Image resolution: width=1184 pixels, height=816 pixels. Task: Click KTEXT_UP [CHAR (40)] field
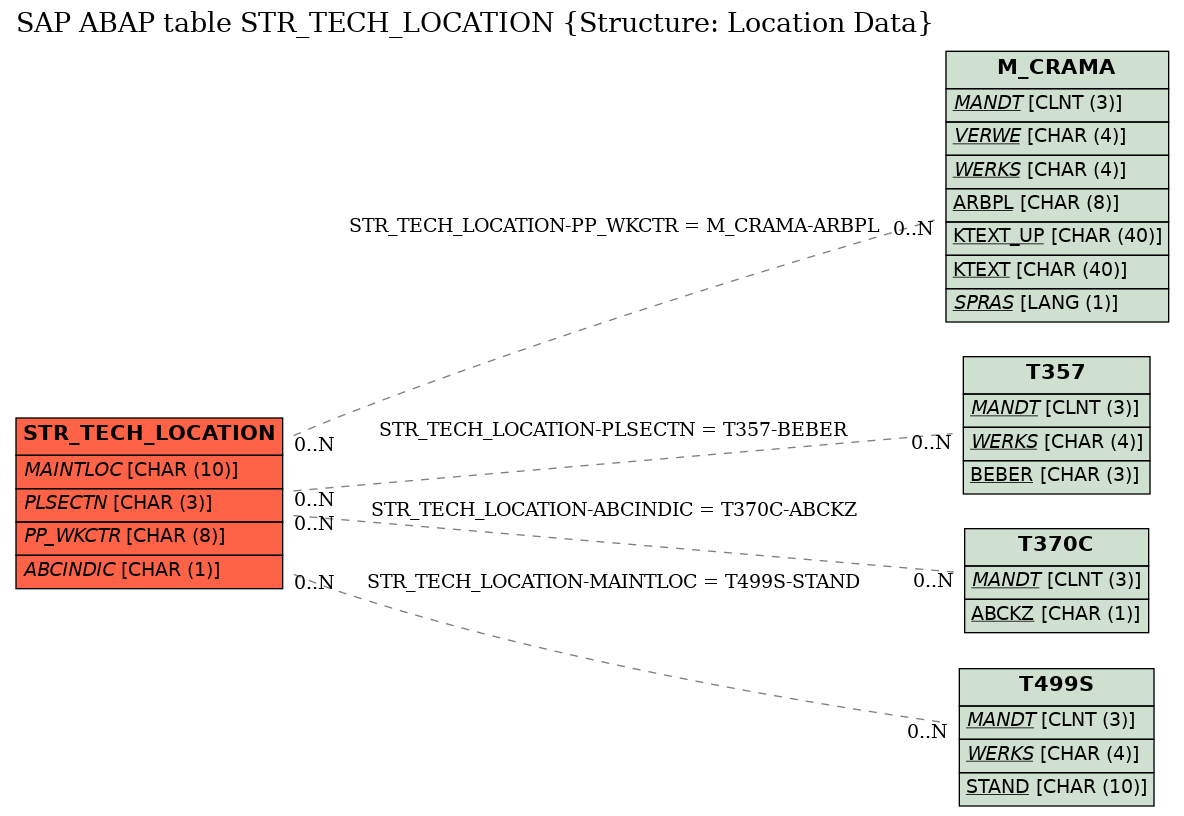point(1056,238)
